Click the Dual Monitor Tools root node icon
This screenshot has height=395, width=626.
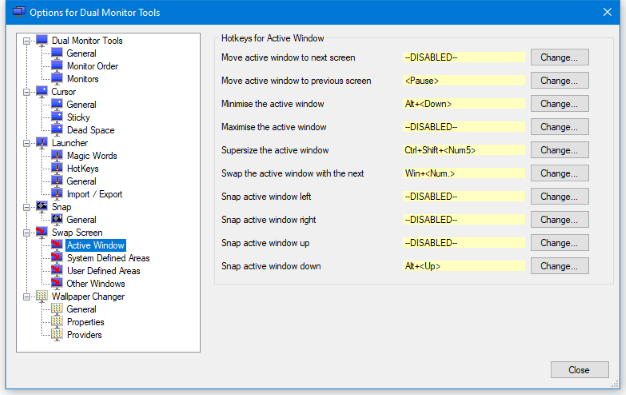[42, 40]
